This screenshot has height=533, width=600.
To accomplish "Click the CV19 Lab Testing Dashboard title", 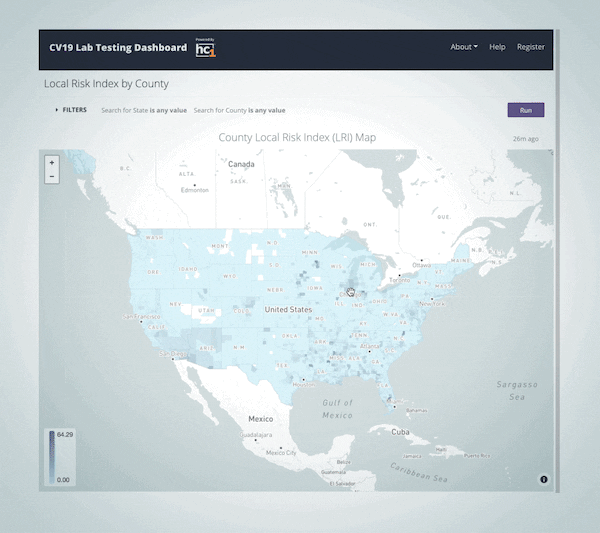I will pyautogui.click(x=118, y=47).
